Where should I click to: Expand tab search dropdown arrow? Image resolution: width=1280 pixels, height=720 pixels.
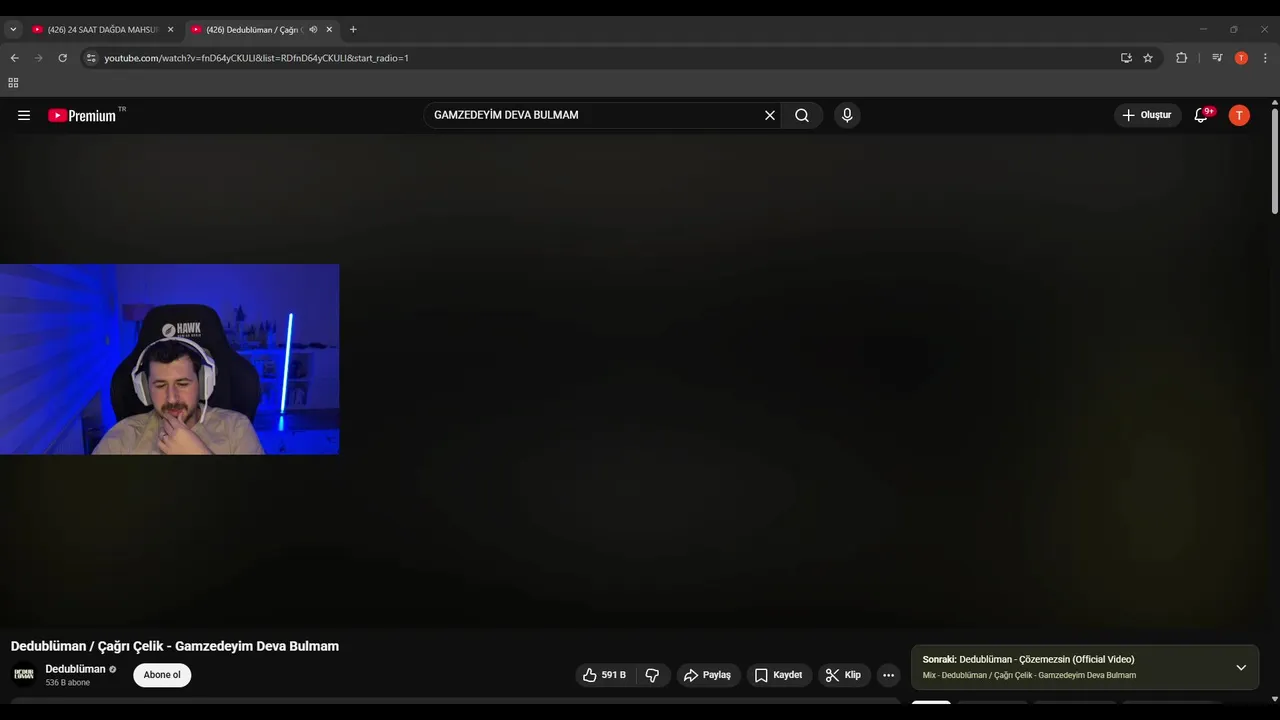pyautogui.click(x=13, y=30)
